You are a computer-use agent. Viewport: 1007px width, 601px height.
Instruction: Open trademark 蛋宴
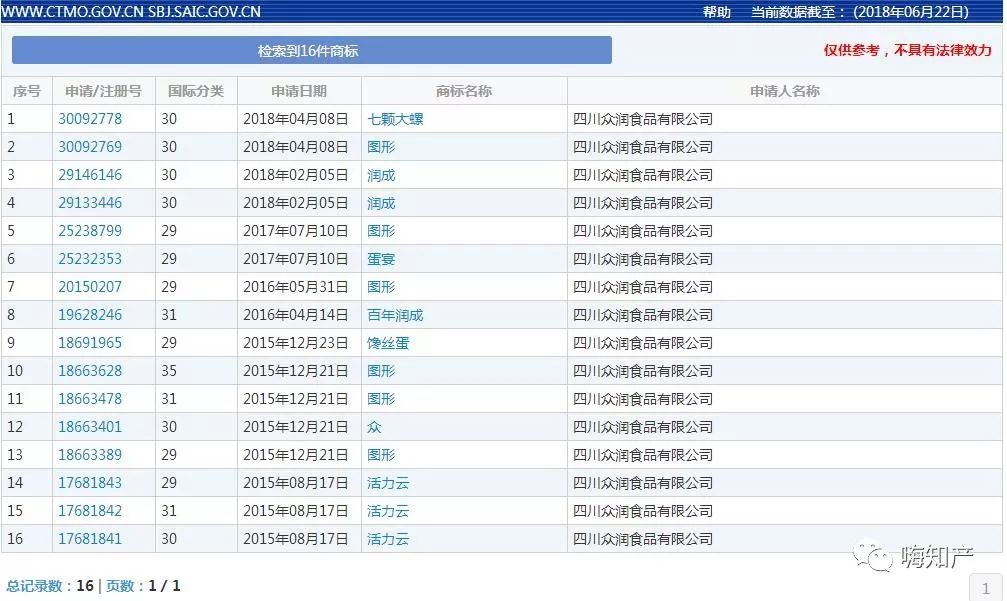click(x=381, y=259)
